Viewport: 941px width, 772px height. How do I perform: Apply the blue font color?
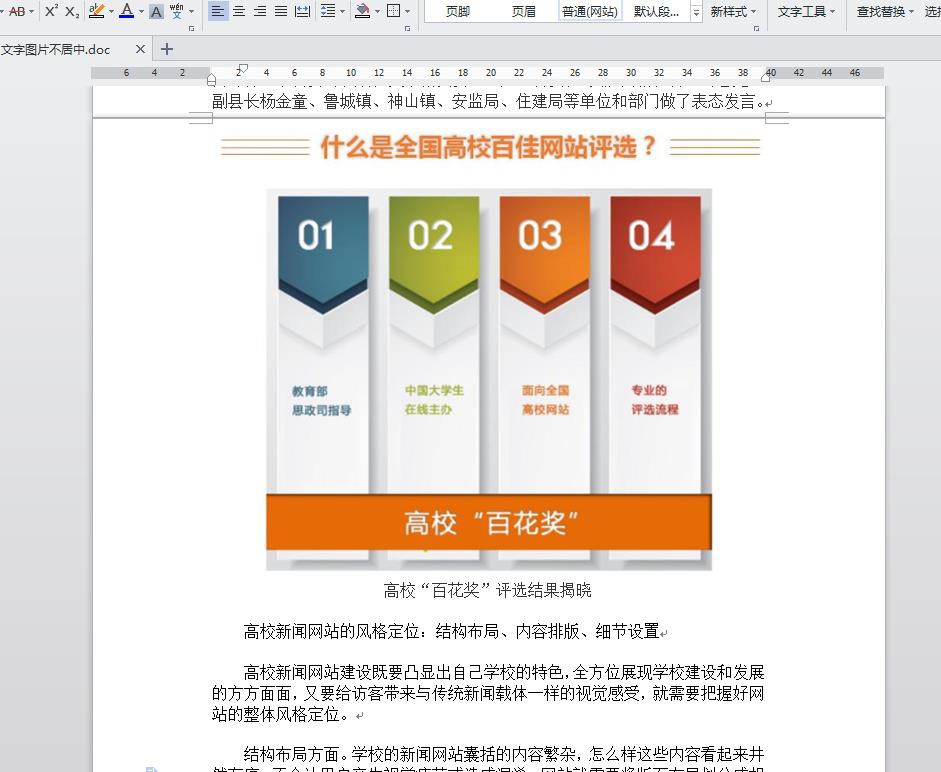pyautogui.click(x=126, y=11)
